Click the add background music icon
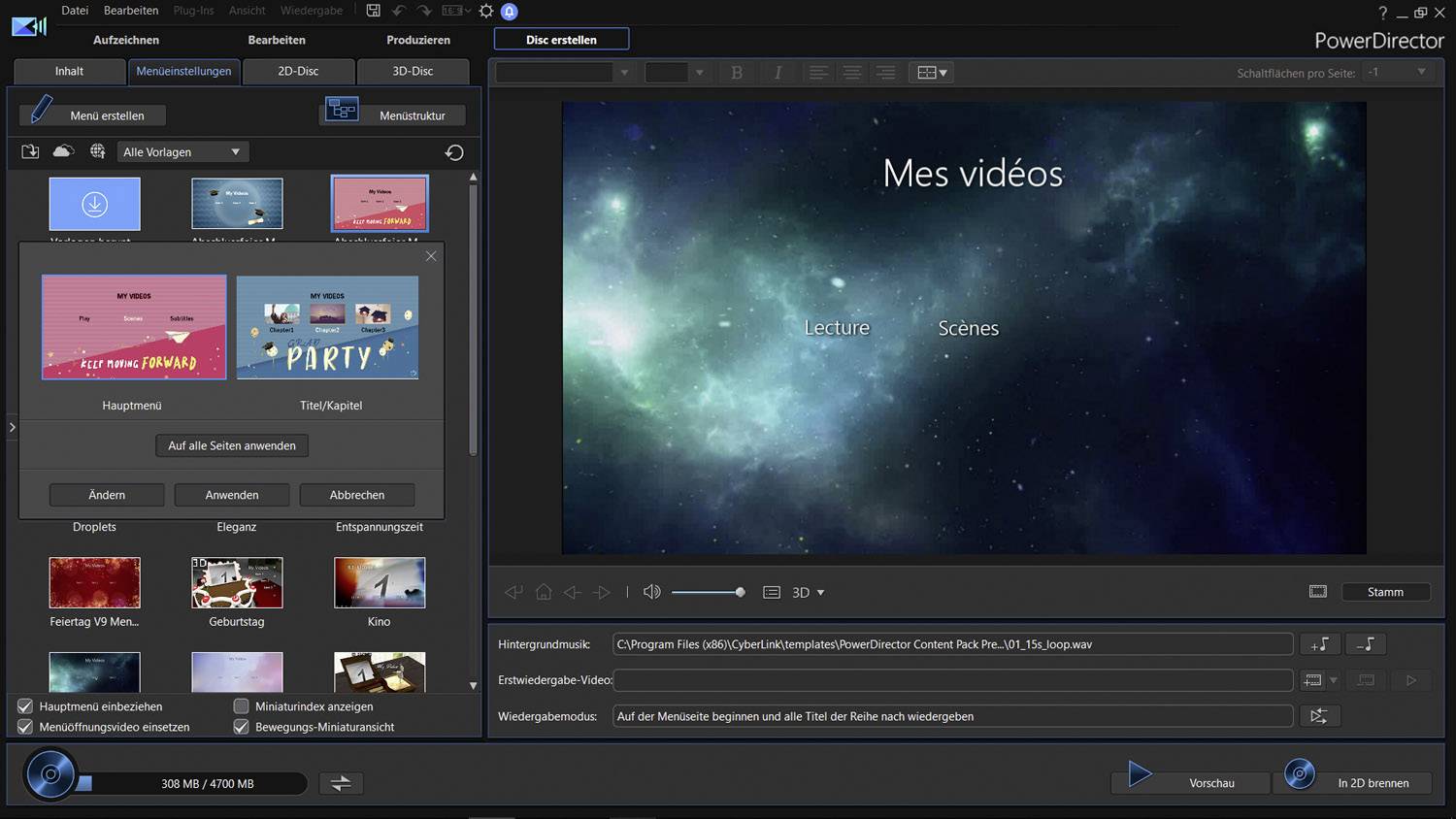The height and width of the screenshot is (819, 1456). [x=1319, y=643]
